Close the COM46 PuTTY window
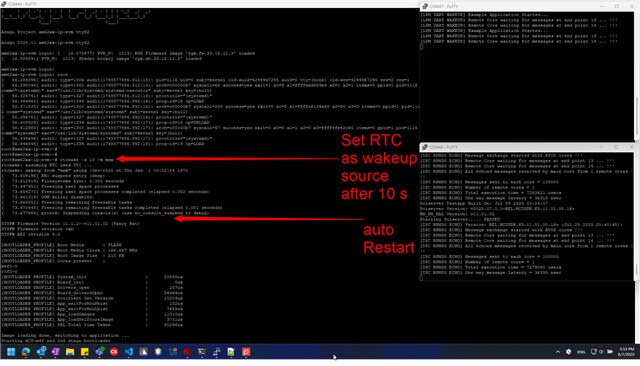The image size is (640, 366). [x=631, y=147]
